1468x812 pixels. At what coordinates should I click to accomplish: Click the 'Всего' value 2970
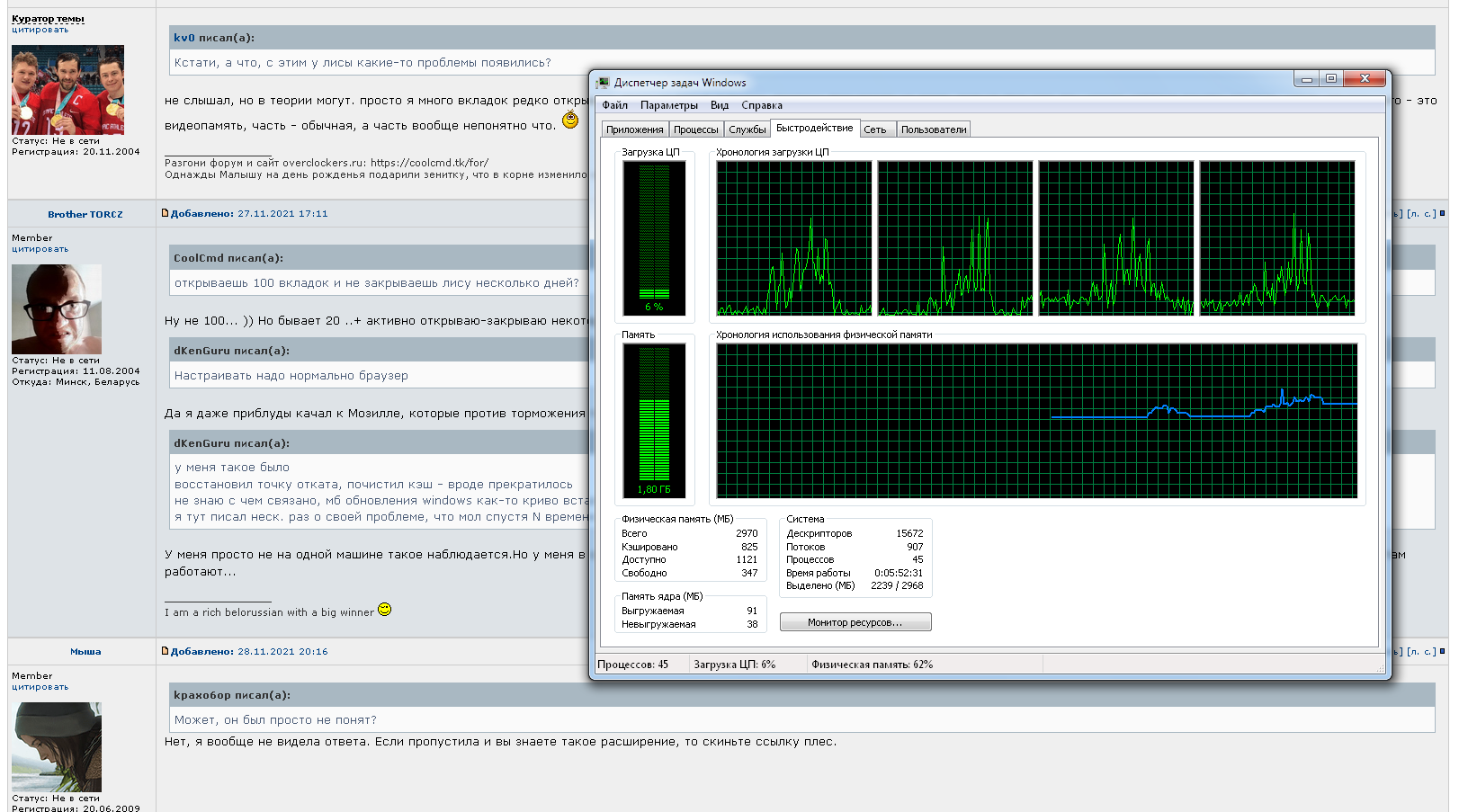747,533
